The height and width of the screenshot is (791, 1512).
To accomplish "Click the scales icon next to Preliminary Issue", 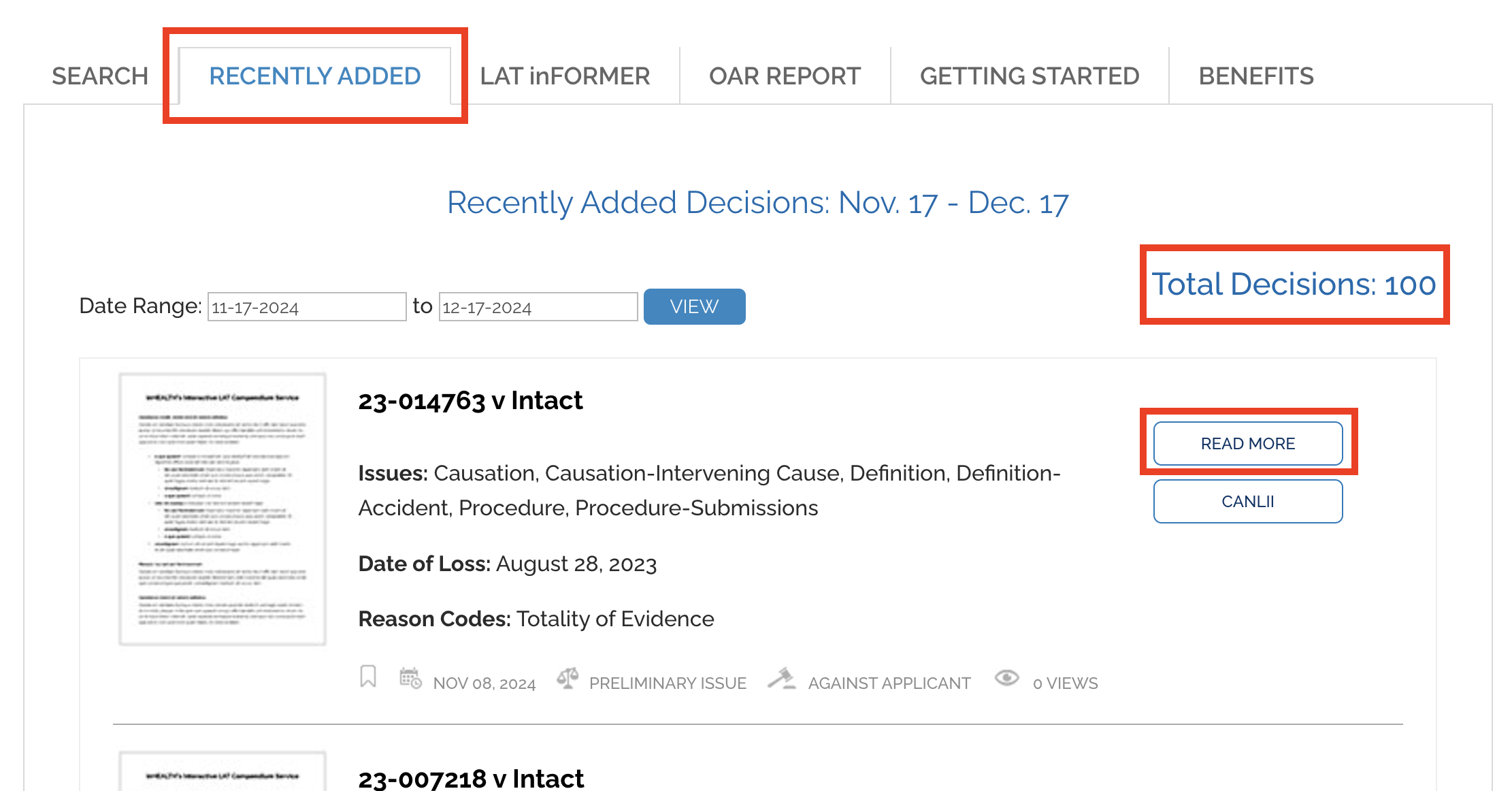I will pos(568,678).
